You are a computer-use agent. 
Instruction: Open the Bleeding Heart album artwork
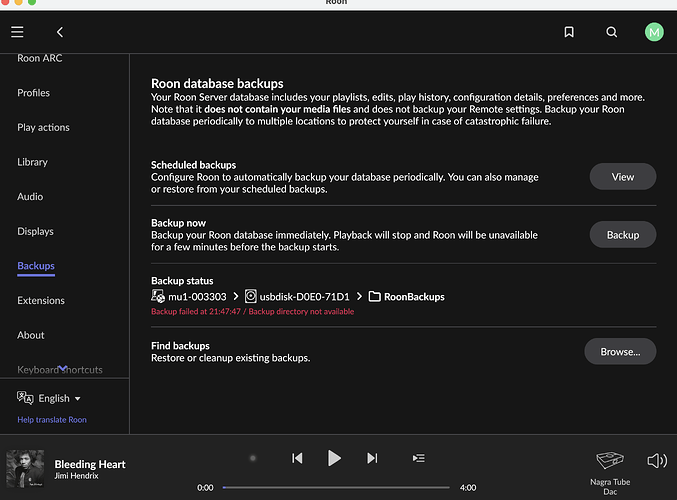[x=25, y=468]
